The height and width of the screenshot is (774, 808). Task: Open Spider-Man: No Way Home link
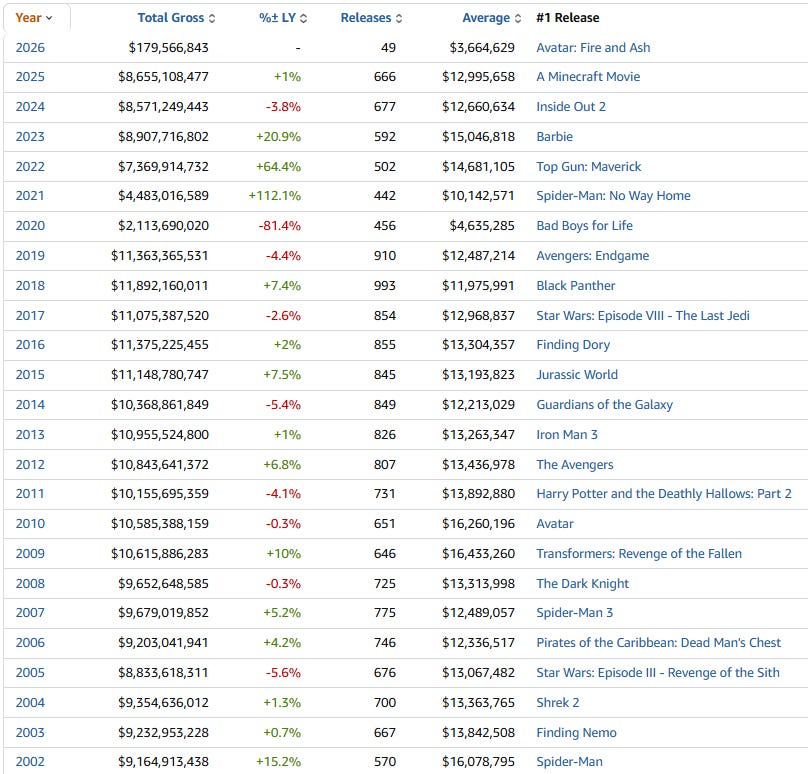pos(613,196)
